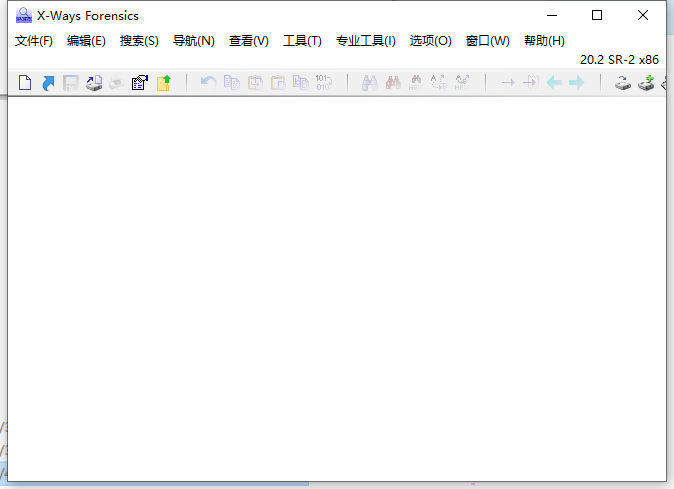Click the Copy Block icon

point(232,82)
